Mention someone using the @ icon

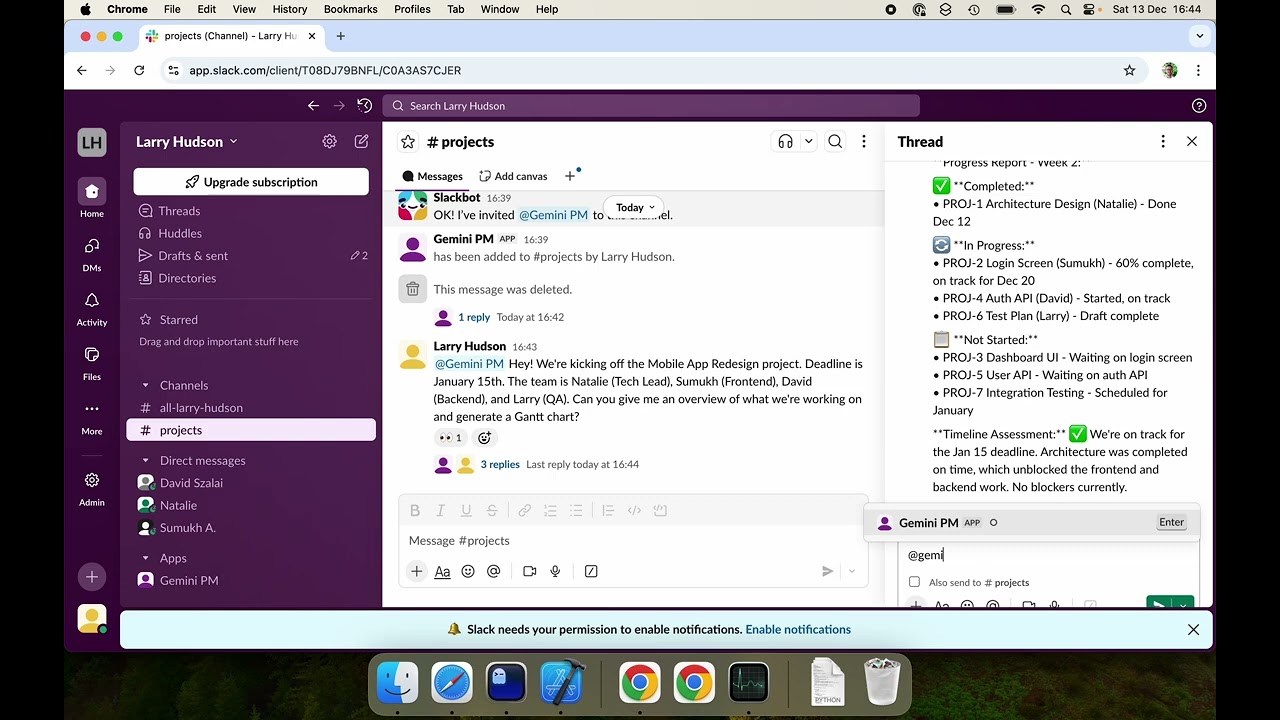pos(493,571)
